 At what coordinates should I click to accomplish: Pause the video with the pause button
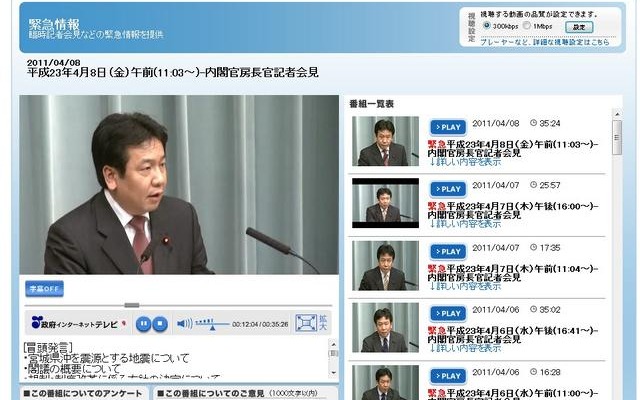(143, 324)
